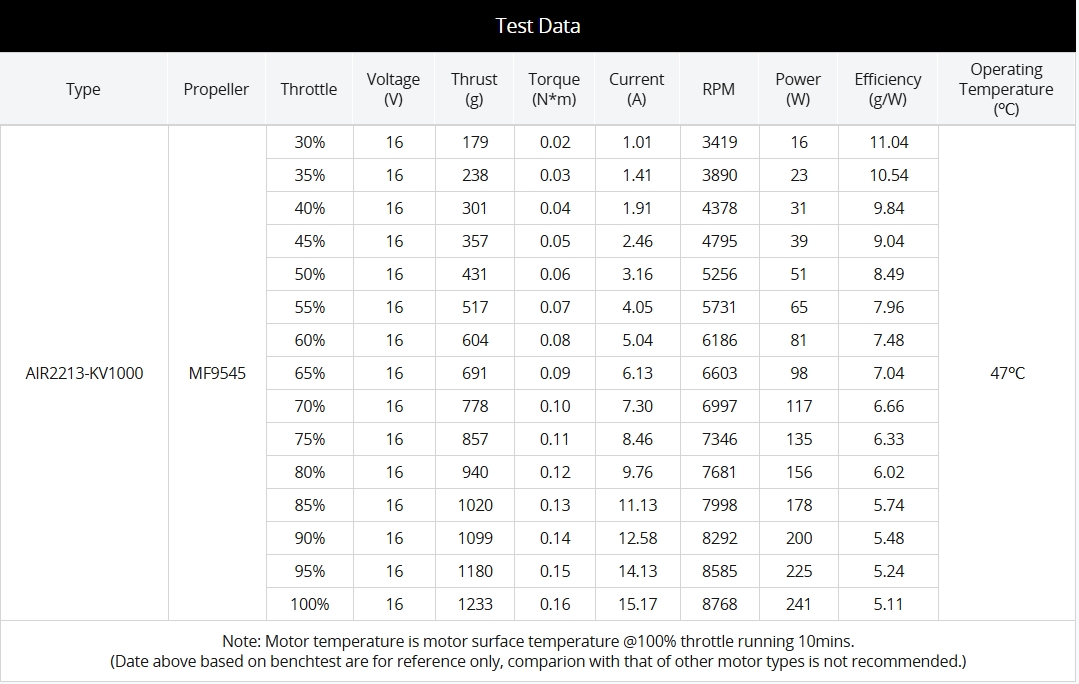Click the Efficiency (g/W) column header
Image resolution: width=1079 pixels, height=684 pixels.
(888, 89)
